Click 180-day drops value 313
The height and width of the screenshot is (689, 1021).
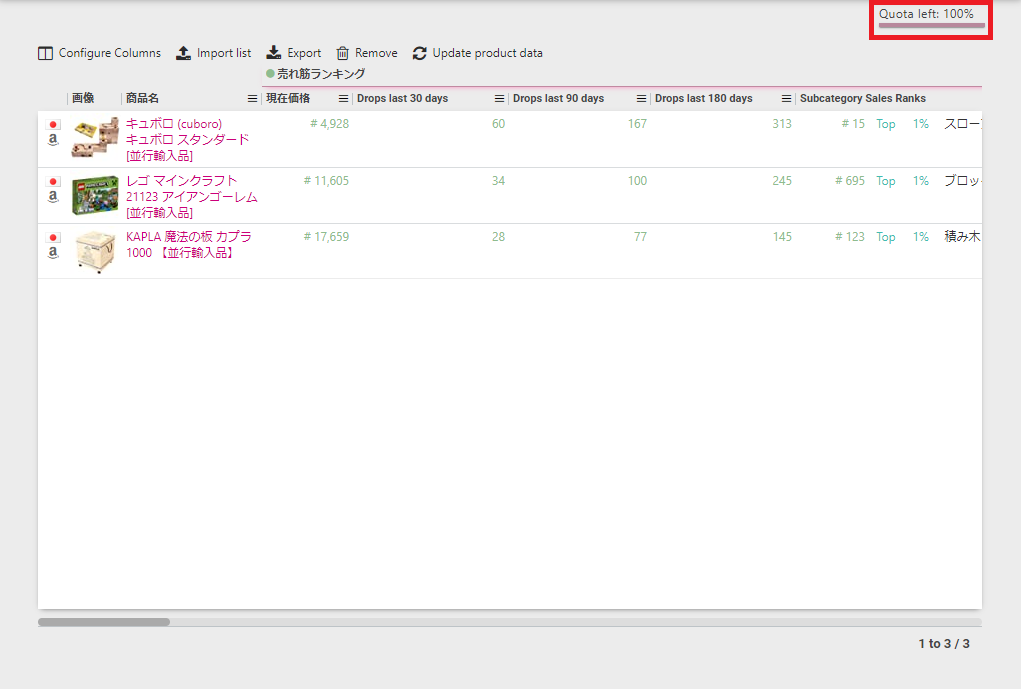782,124
